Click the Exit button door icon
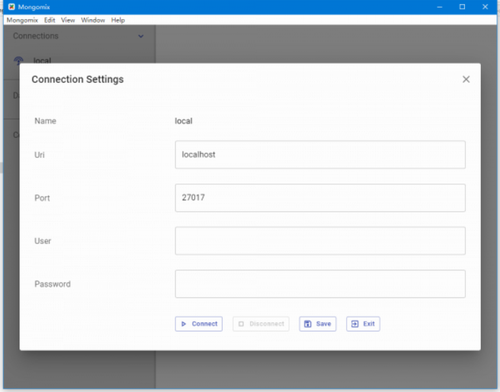 tap(355, 324)
